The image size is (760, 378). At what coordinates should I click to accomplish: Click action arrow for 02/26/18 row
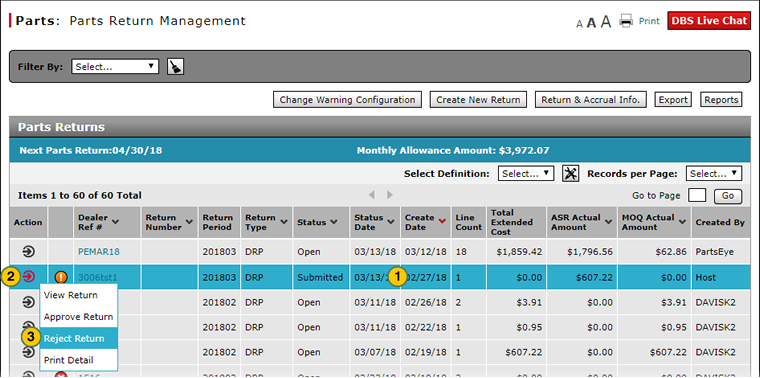(x=29, y=302)
